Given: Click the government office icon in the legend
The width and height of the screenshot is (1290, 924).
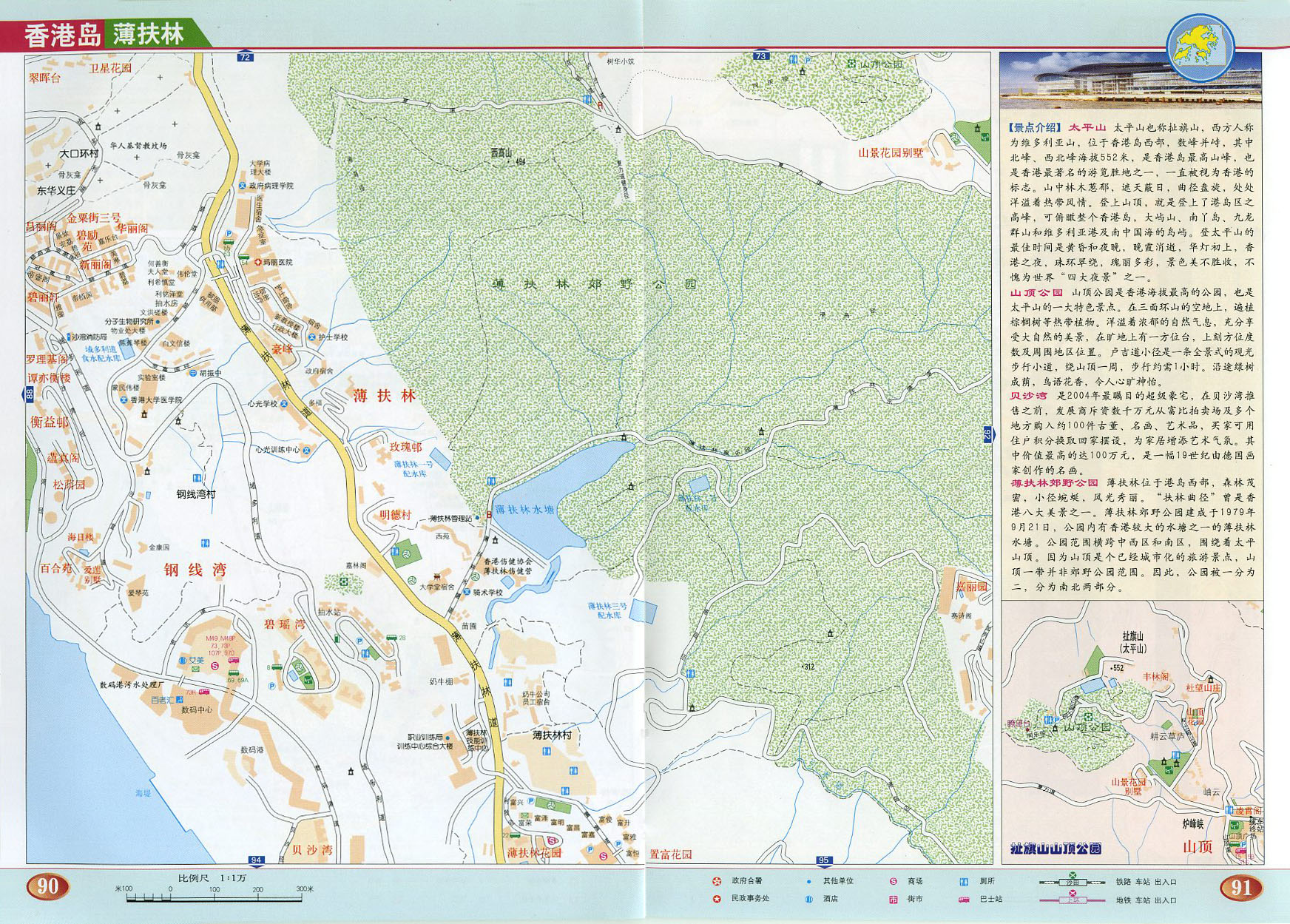Looking at the screenshot, I should (716, 881).
